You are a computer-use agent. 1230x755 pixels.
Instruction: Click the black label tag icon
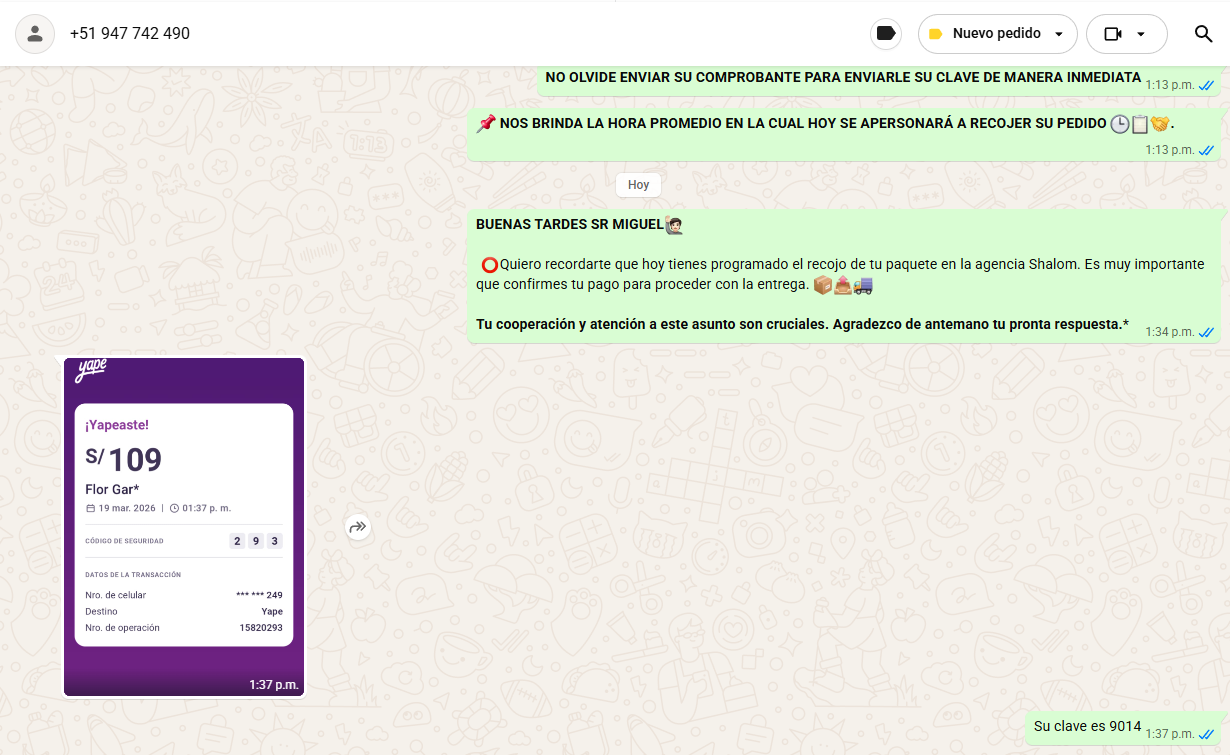click(x=885, y=34)
